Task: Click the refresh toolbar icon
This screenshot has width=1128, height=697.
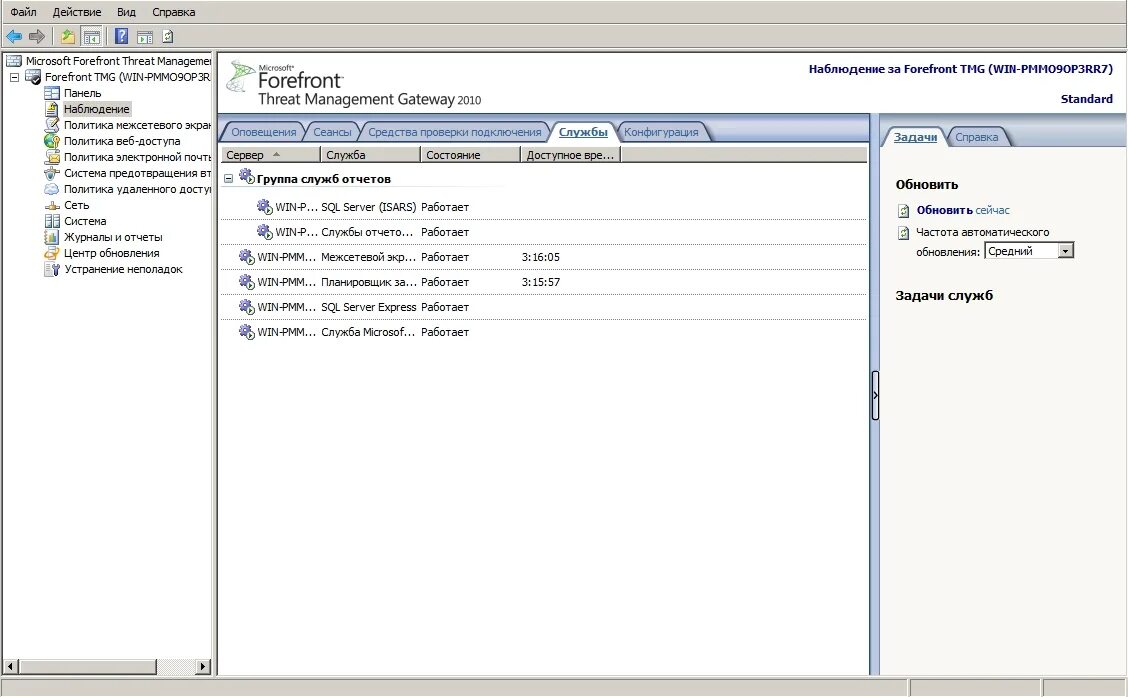Action: (168, 35)
